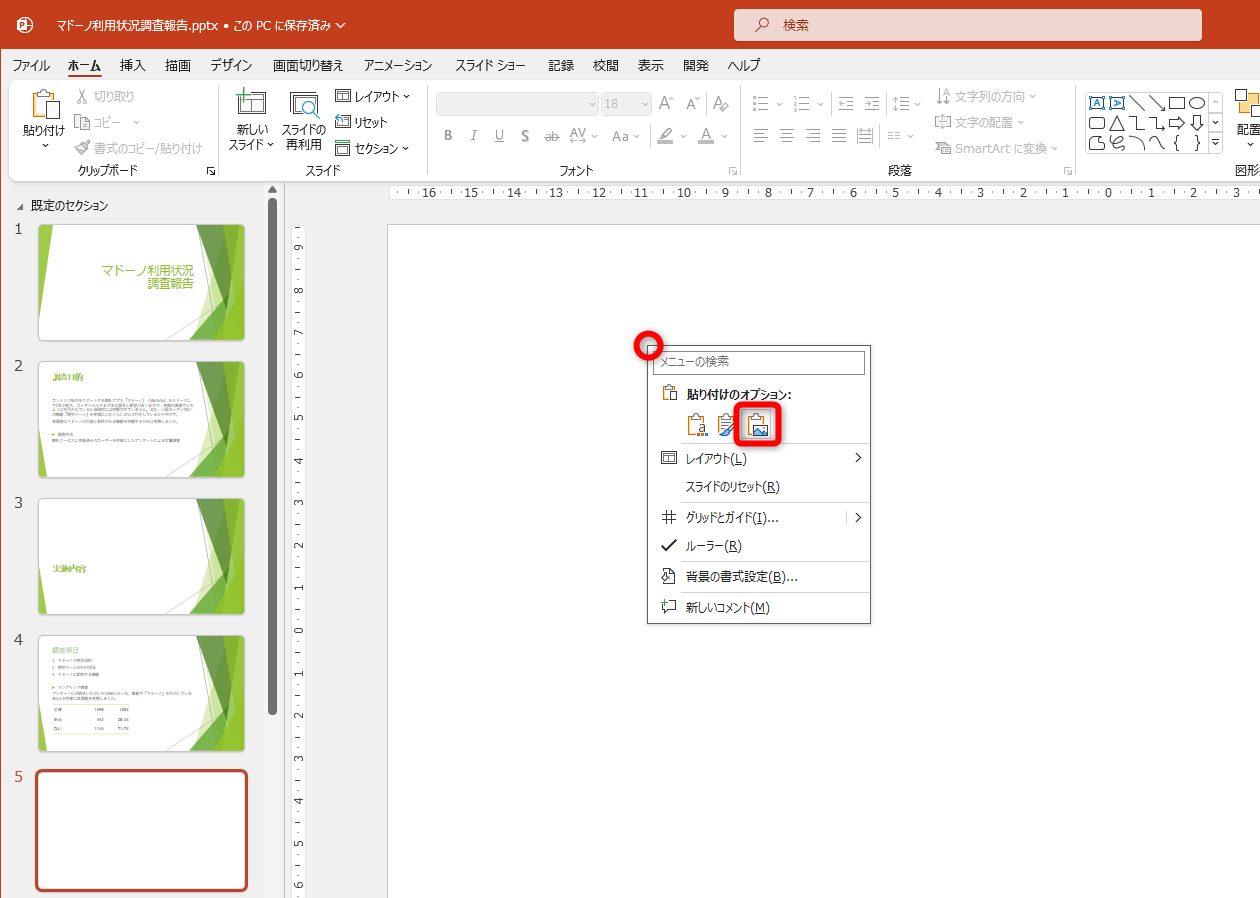Align text left in the paragraph group
This screenshot has height=898, width=1260.
click(x=761, y=136)
